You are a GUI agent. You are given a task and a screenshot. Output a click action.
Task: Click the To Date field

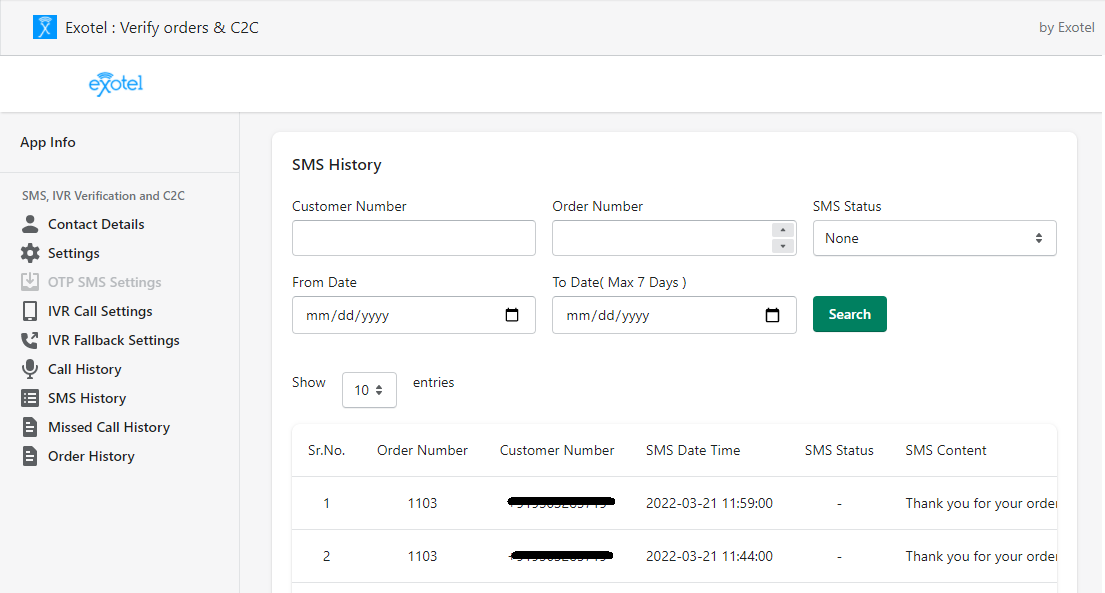pyautogui.click(x=674, y=315)
